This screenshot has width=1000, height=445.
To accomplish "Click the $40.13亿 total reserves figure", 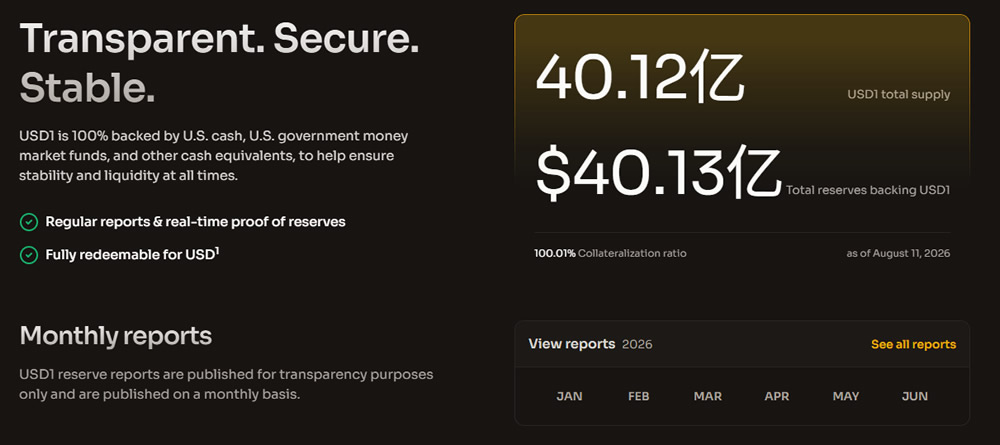I will (x=658, y=173).
